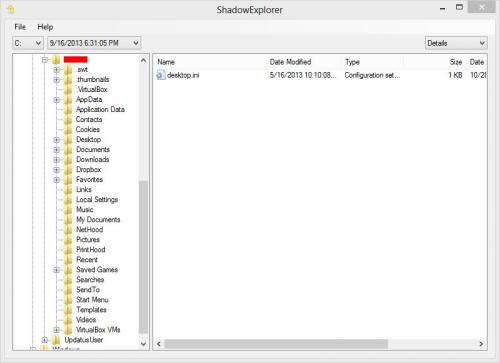The height and width of the screenshot is (363, 500).
Task: Expand the Downloads folder node
Action: tap(57, 160)
